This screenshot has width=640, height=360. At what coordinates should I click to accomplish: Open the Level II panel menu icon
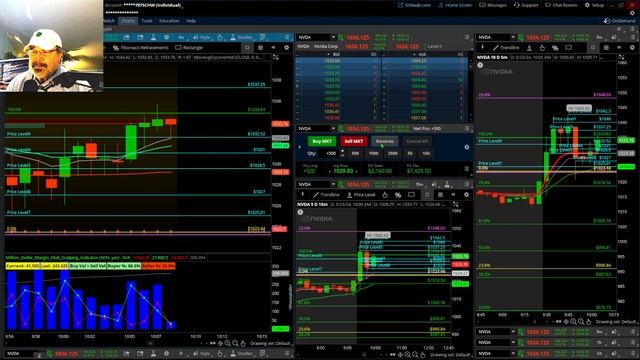pos(467,37)
